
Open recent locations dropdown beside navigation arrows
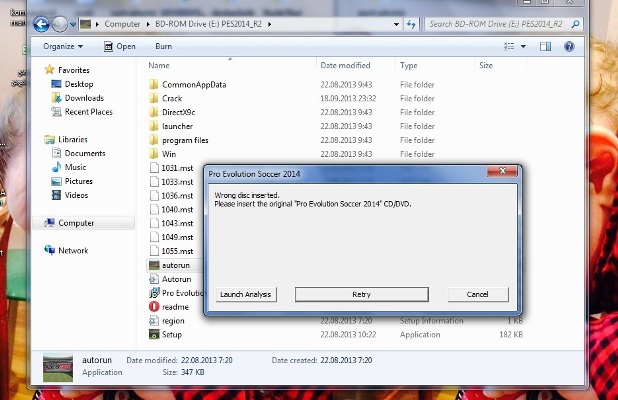(73, 24)
